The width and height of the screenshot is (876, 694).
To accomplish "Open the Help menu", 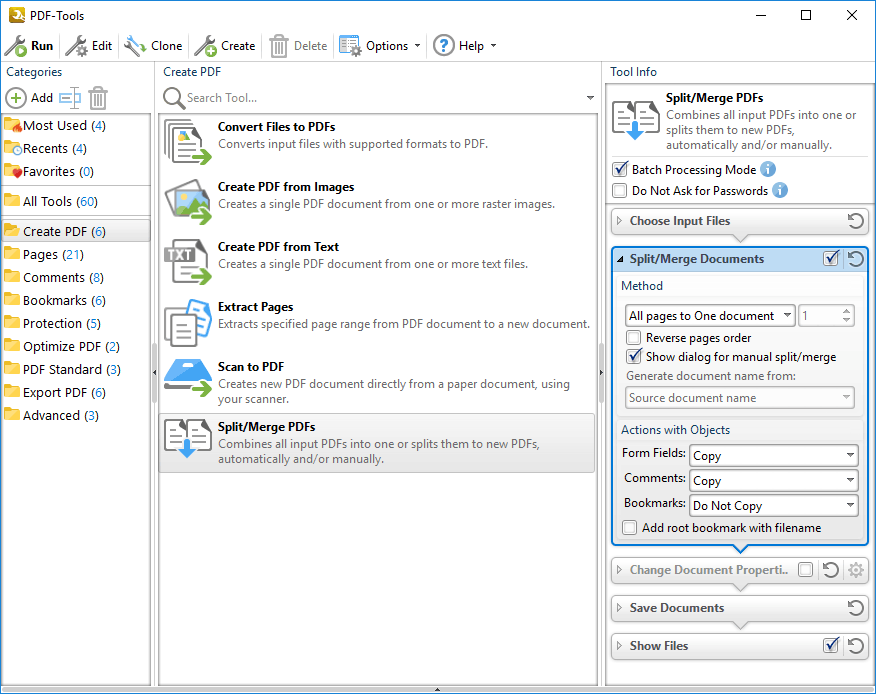I will pos(464,46).
